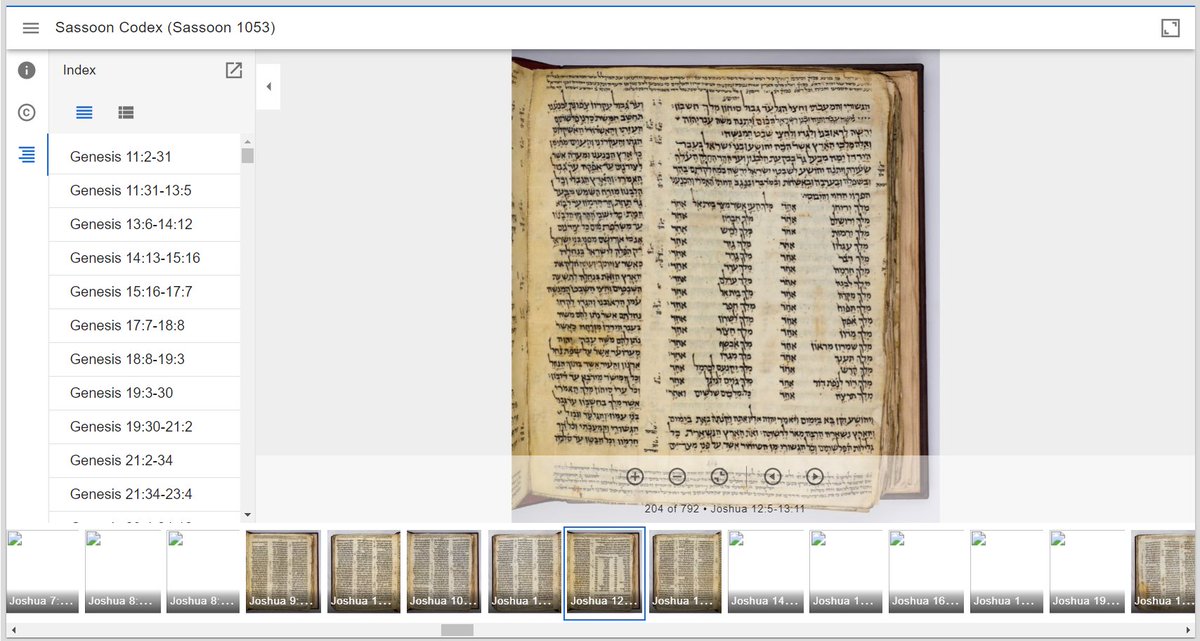Select Genesis 11:31-13:5 in index
The height and width of the screenshot is (641, 1200).
point(145,191)
